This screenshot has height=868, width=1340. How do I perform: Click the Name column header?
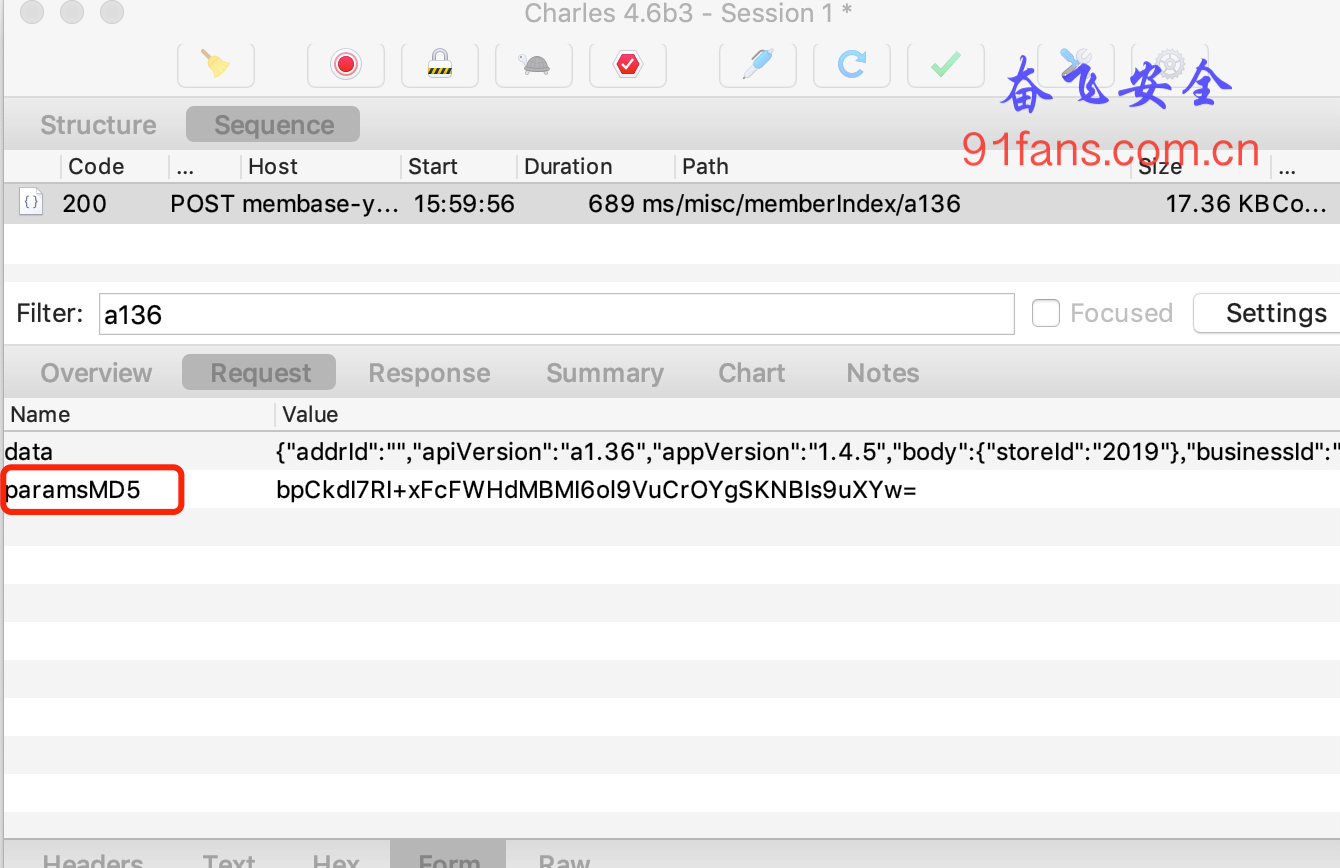click(x=40, y=414)
